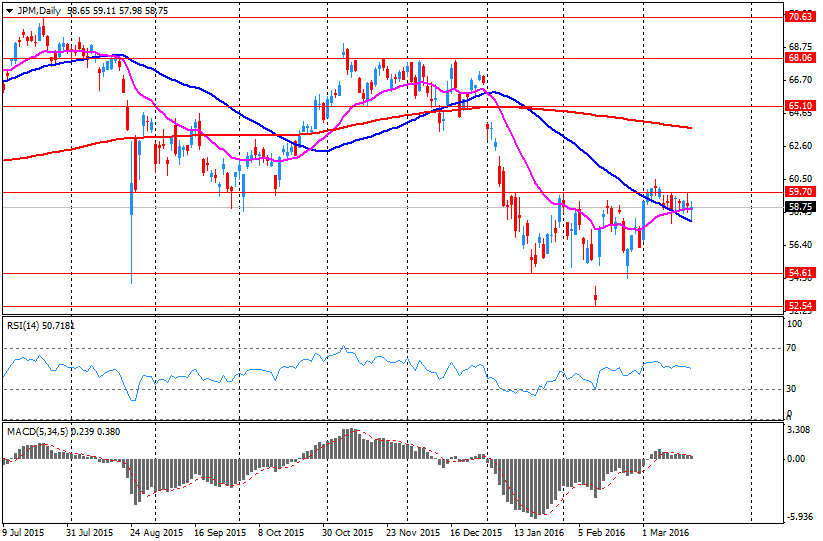The height and width of the screenshot is (541, 823).
Task: Click the 60.50 price axis label
Action: 800,179
